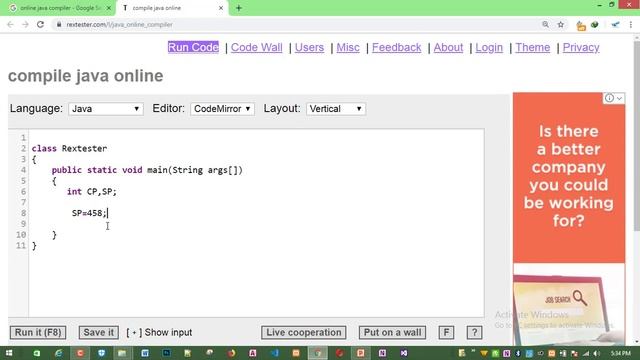The width and height of the screenshot is (640, 360).
Task: Click the page vertical scrollbar
Action: pos(637,135)
